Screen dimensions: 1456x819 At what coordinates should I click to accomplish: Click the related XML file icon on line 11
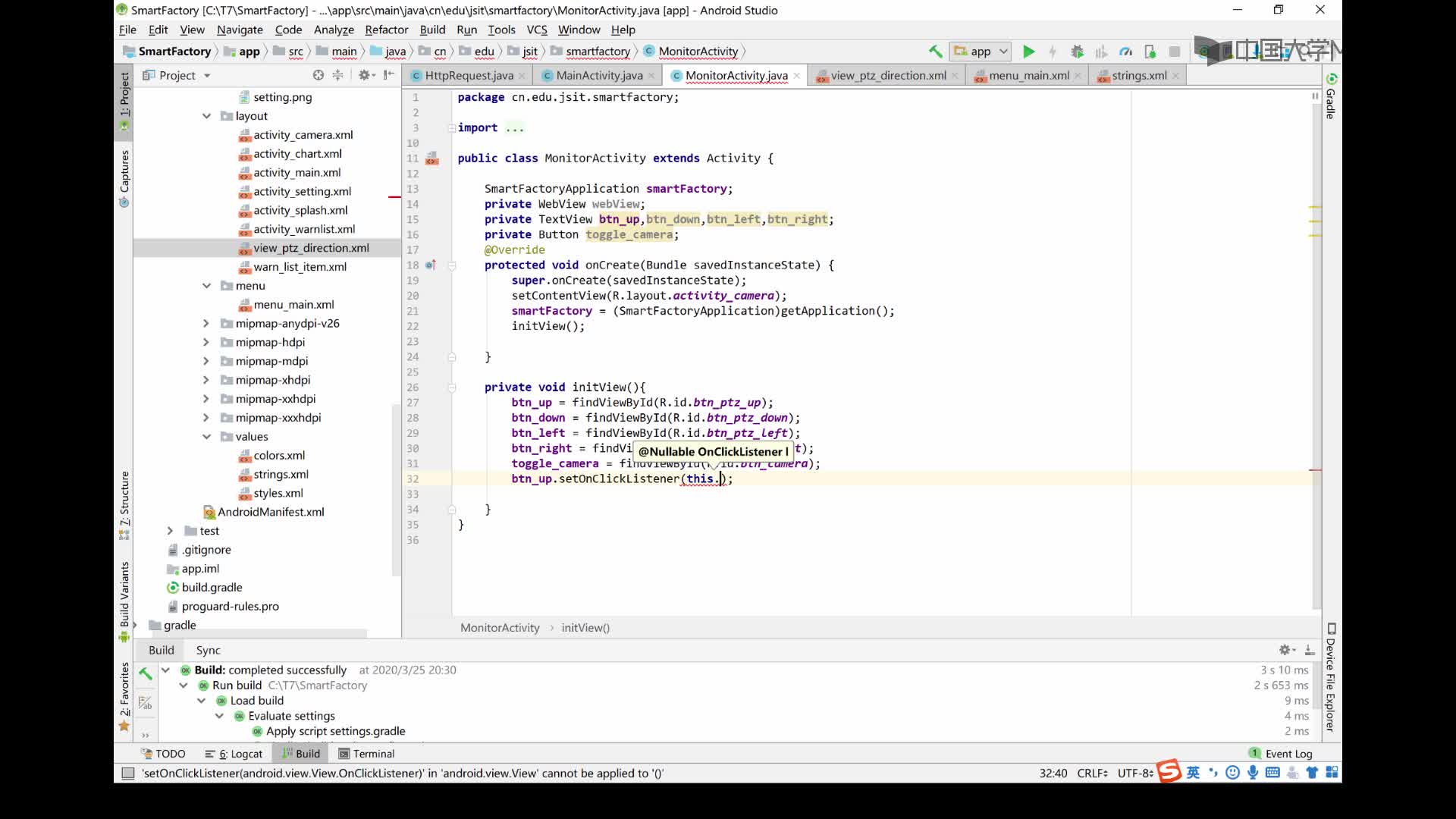[x=432, y=158]
